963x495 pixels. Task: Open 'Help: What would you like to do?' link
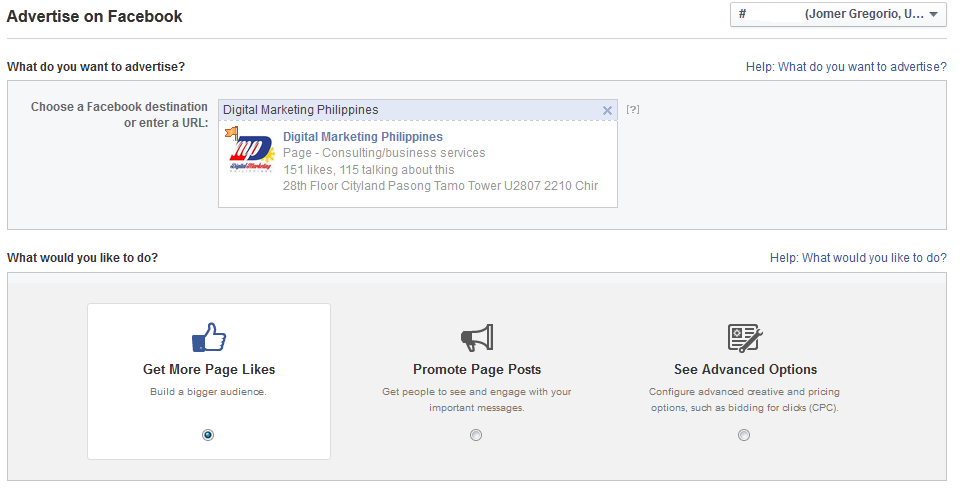tap(858, 258)
